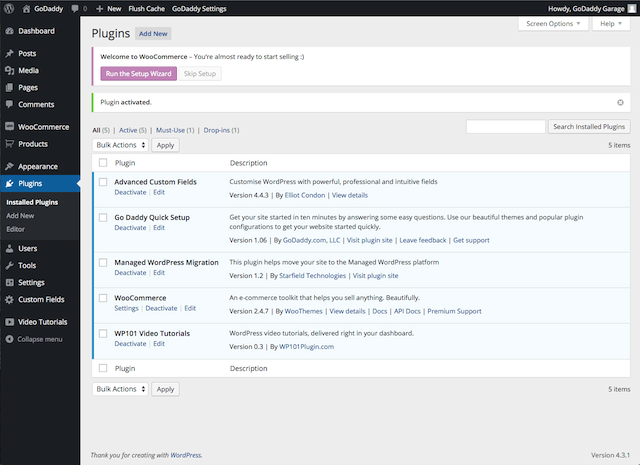Deactivate the Advanced Custom Fields plugin
The width and height of the screenshot is (640, 465).
tap(130, 192)
